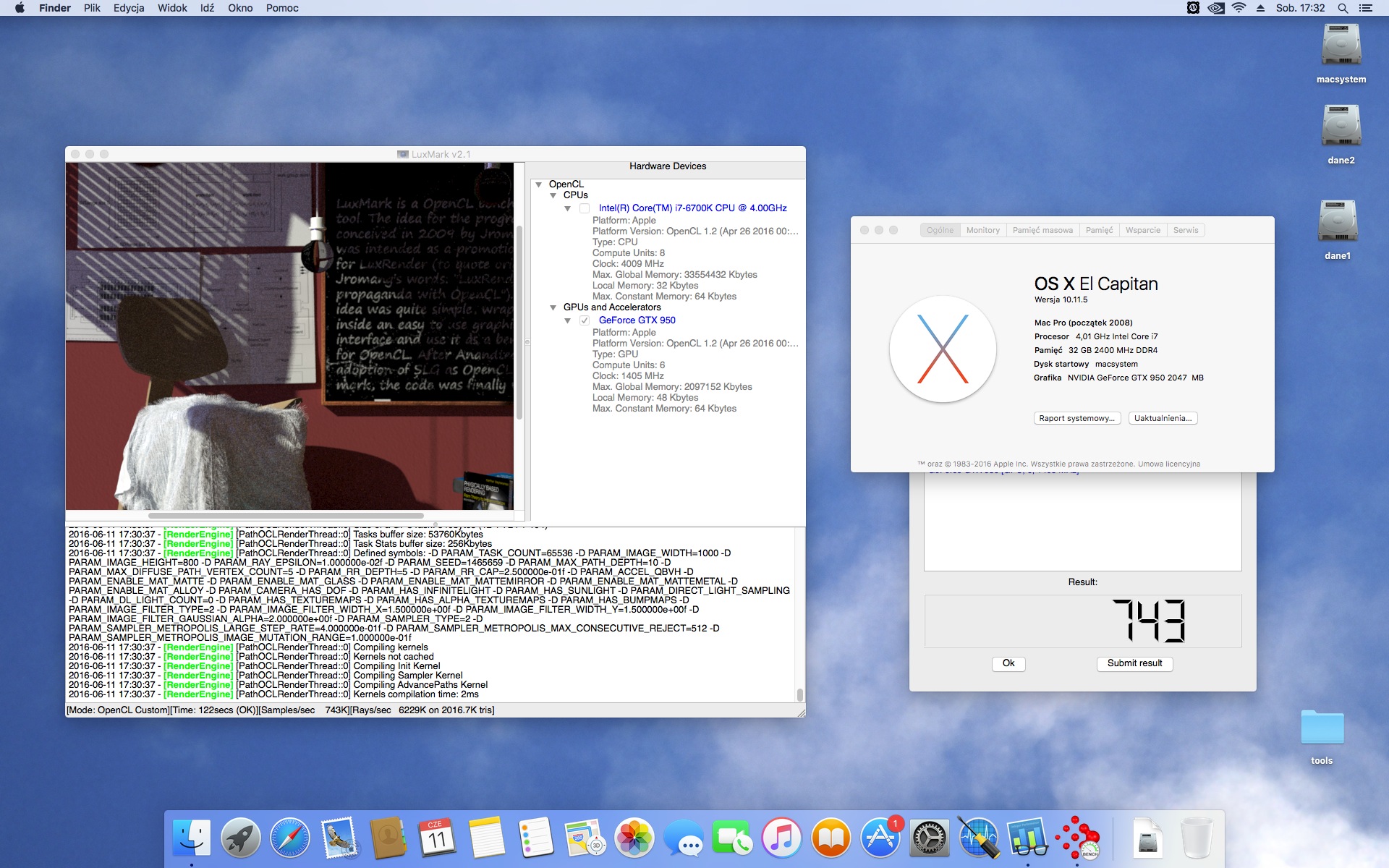Open iTunes from the Dock
Viewport: 1389px width, 868px height.
(781, 838)
